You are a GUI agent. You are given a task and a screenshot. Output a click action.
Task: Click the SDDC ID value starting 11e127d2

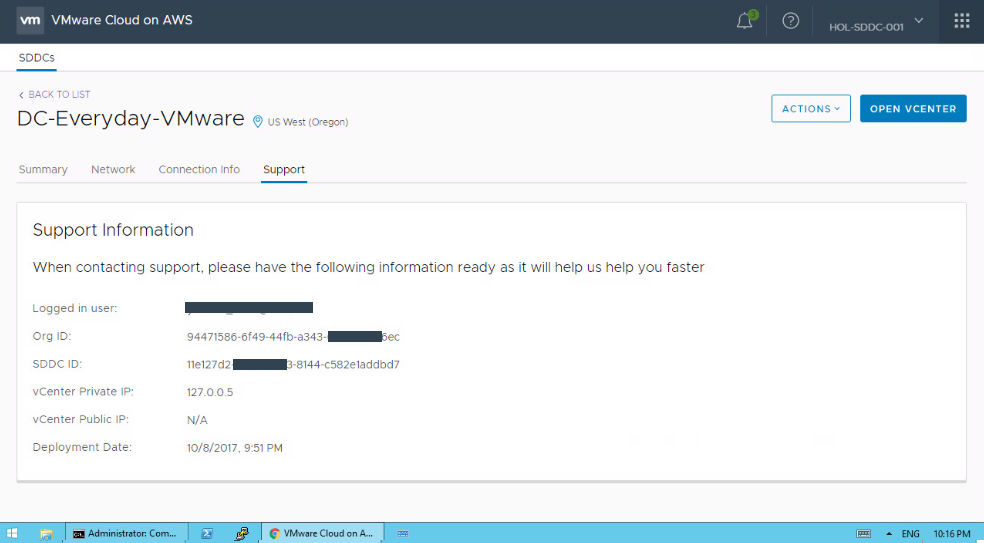(x=293, y=365)
